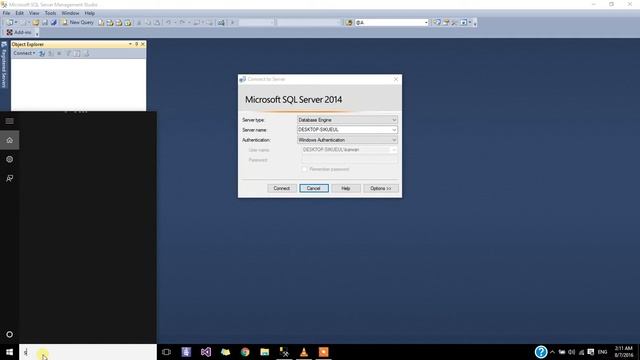This screenshot has width=640, height=360.
Task: Click the Properties wrench toolbar icon
Action: [x=453, y=22]
